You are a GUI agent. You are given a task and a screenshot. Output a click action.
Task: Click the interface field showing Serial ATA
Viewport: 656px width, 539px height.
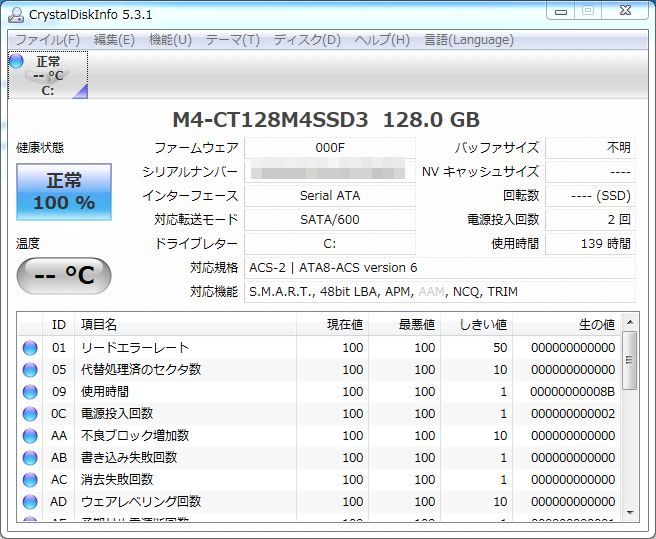click(x=330, y=195)
